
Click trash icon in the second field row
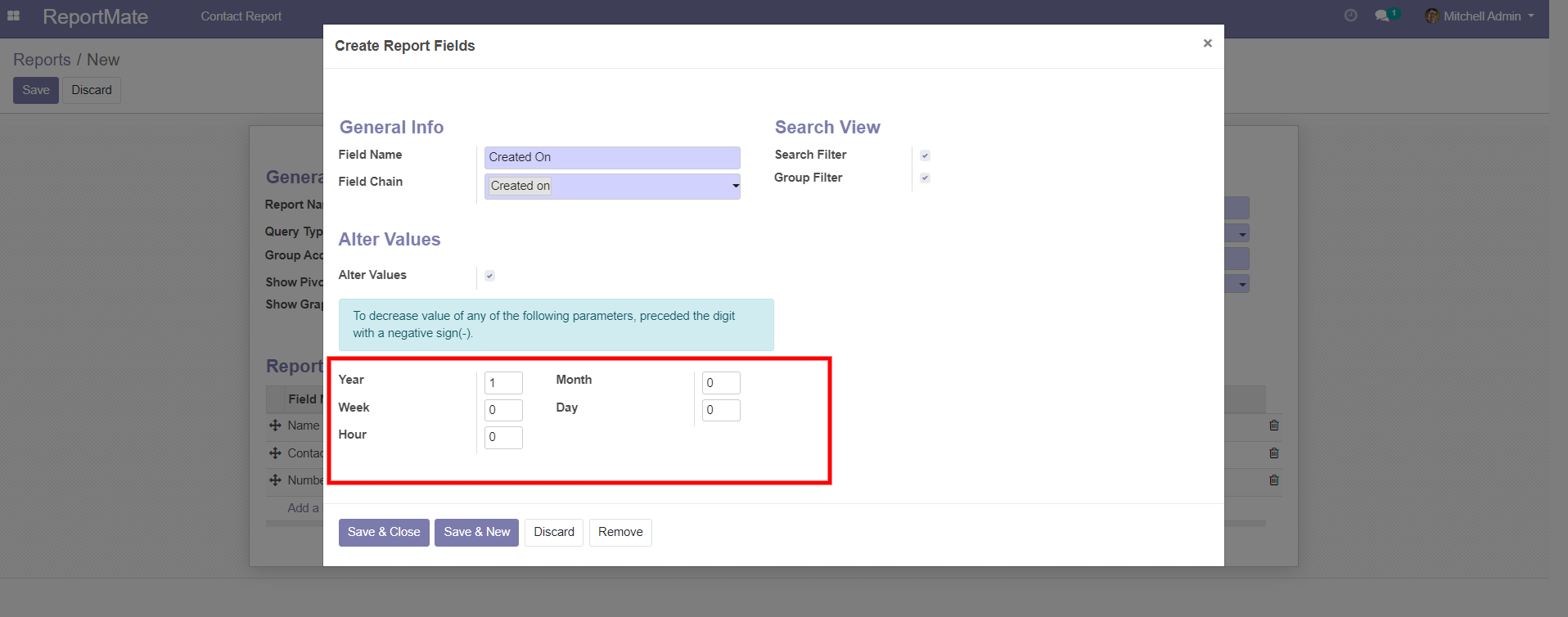click(x=1273, y=453)
